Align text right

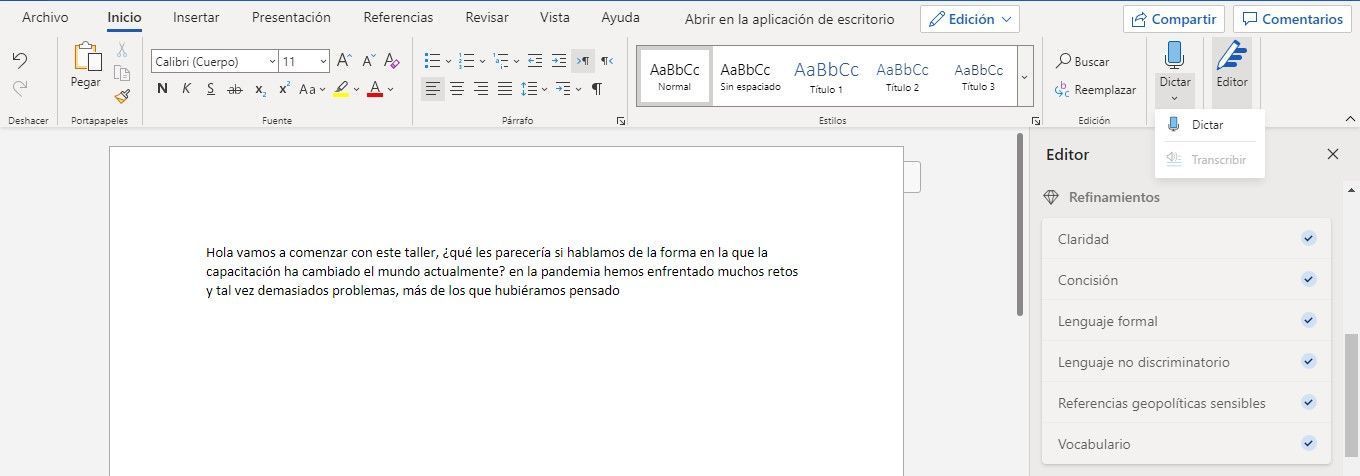pos(481,89)
